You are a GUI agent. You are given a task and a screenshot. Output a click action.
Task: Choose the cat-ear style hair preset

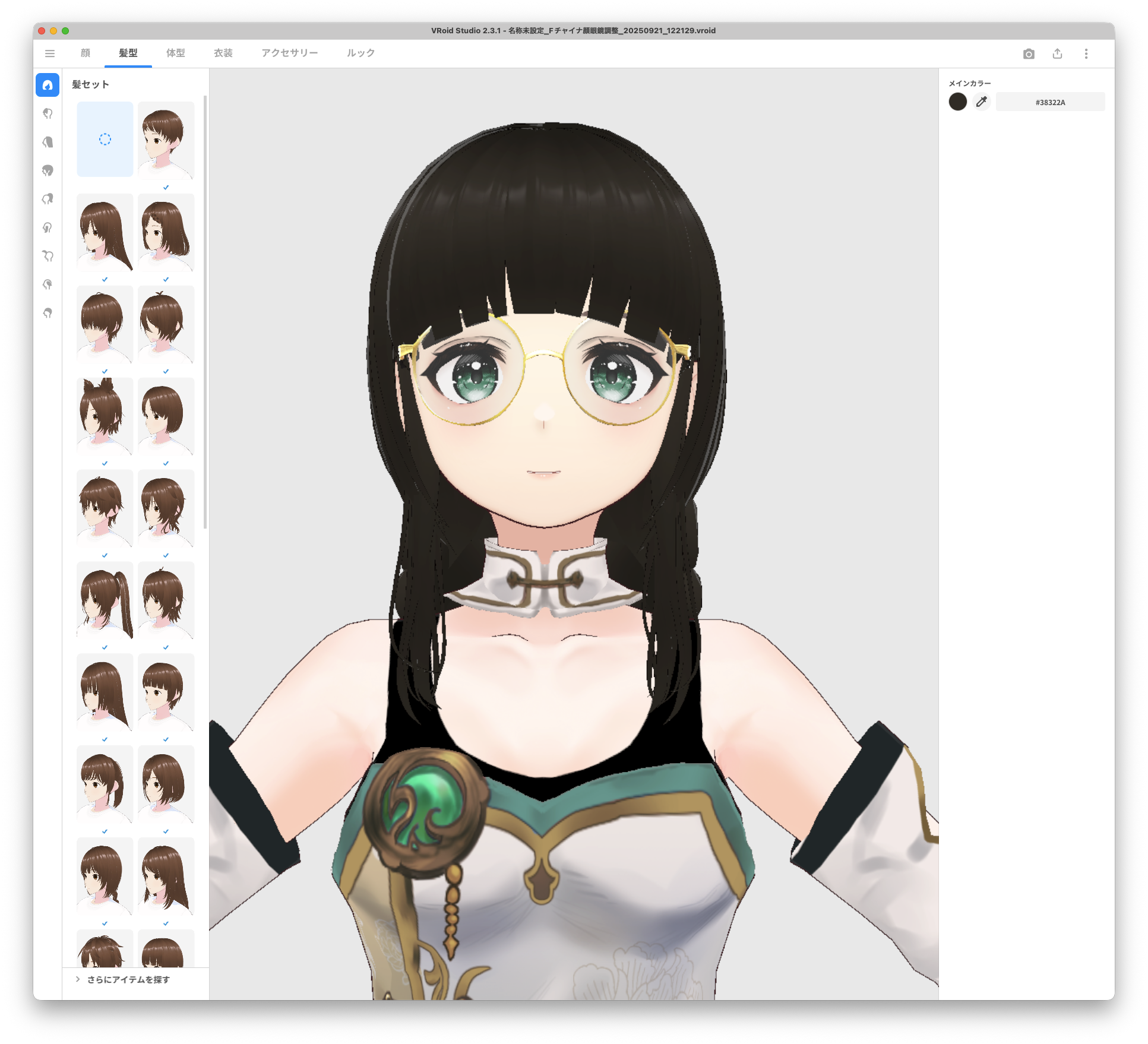105,416
